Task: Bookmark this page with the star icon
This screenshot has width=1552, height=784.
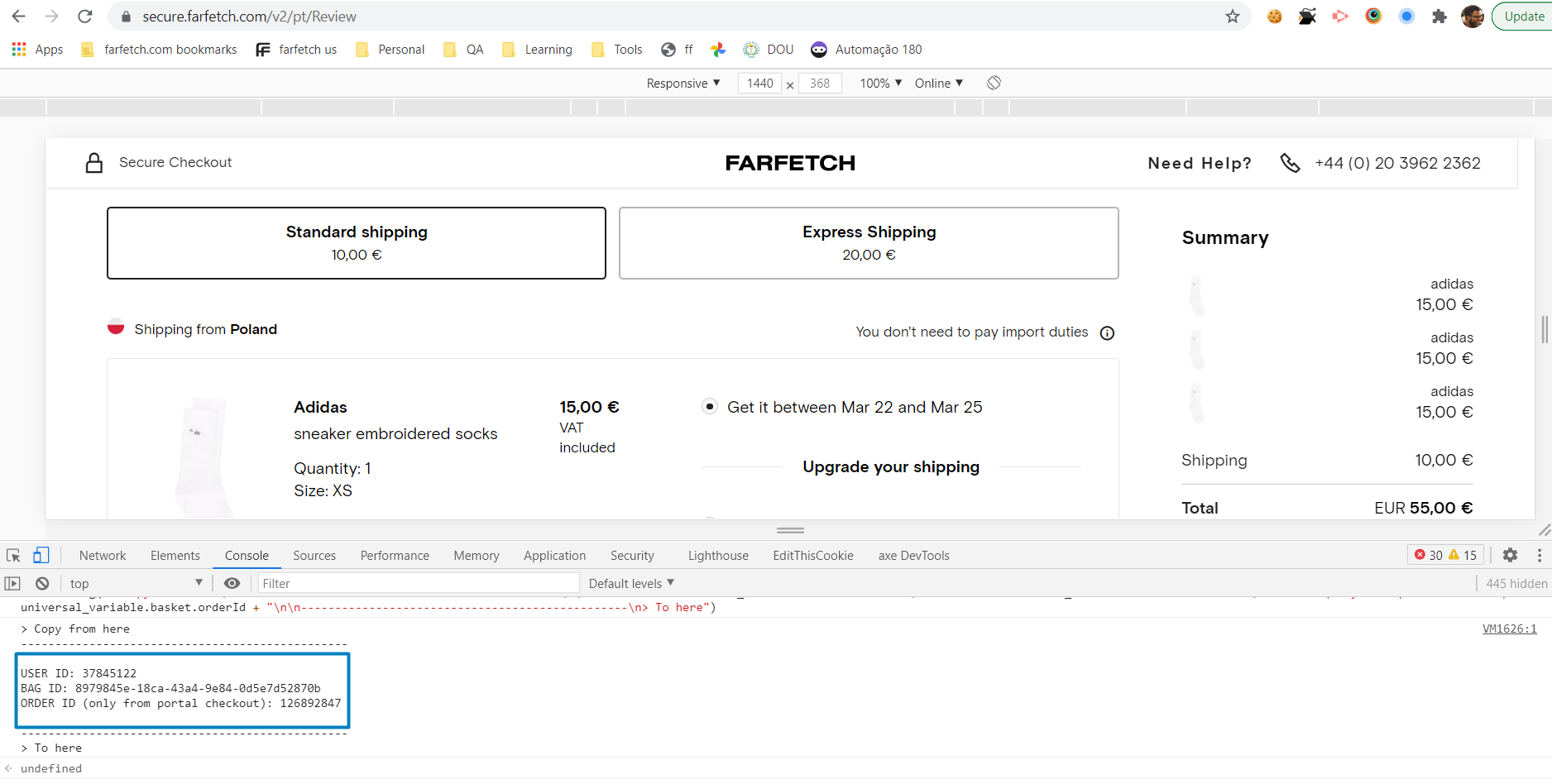Action: coord(1233,17)
